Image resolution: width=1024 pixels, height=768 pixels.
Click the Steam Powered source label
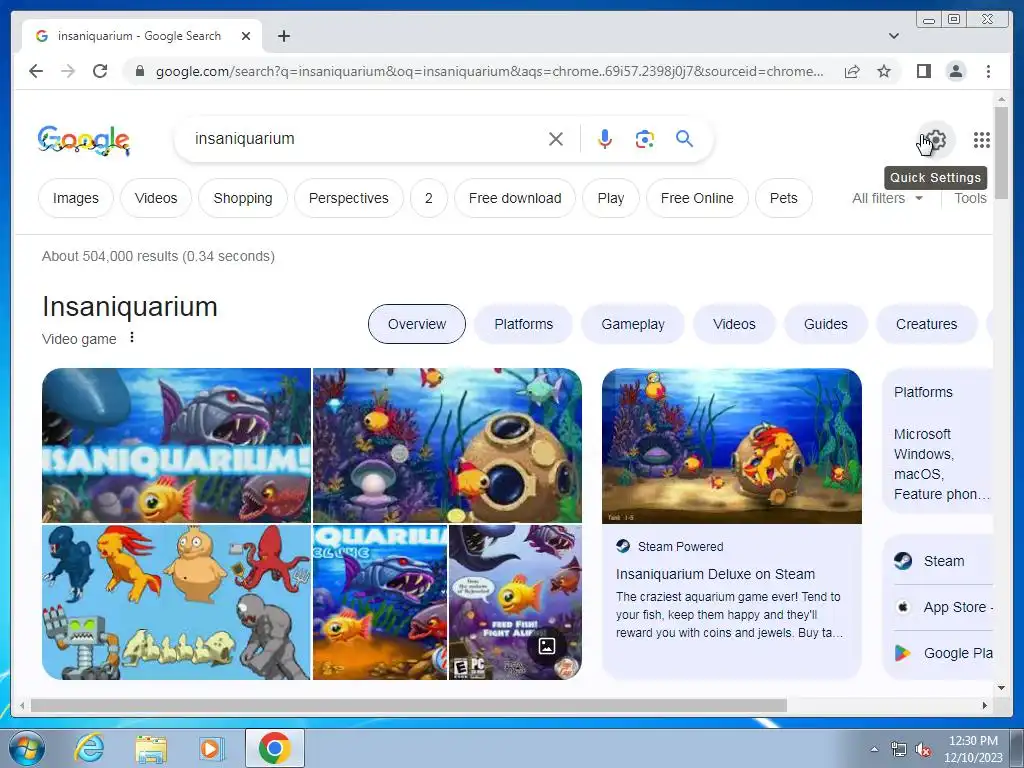[680, 547]
